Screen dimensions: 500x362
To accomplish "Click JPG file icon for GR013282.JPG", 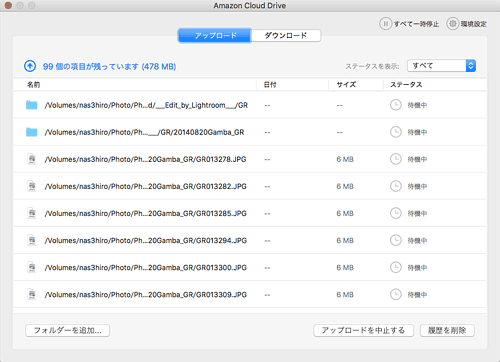I will pos(32,186).
